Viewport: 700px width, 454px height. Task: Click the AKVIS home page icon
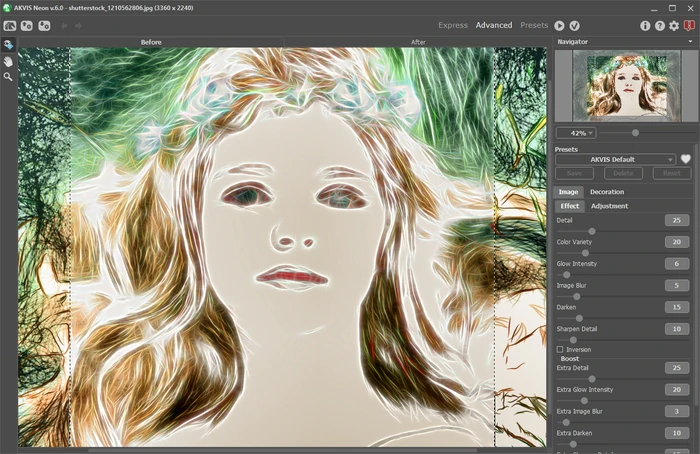[x=10, y=26]
